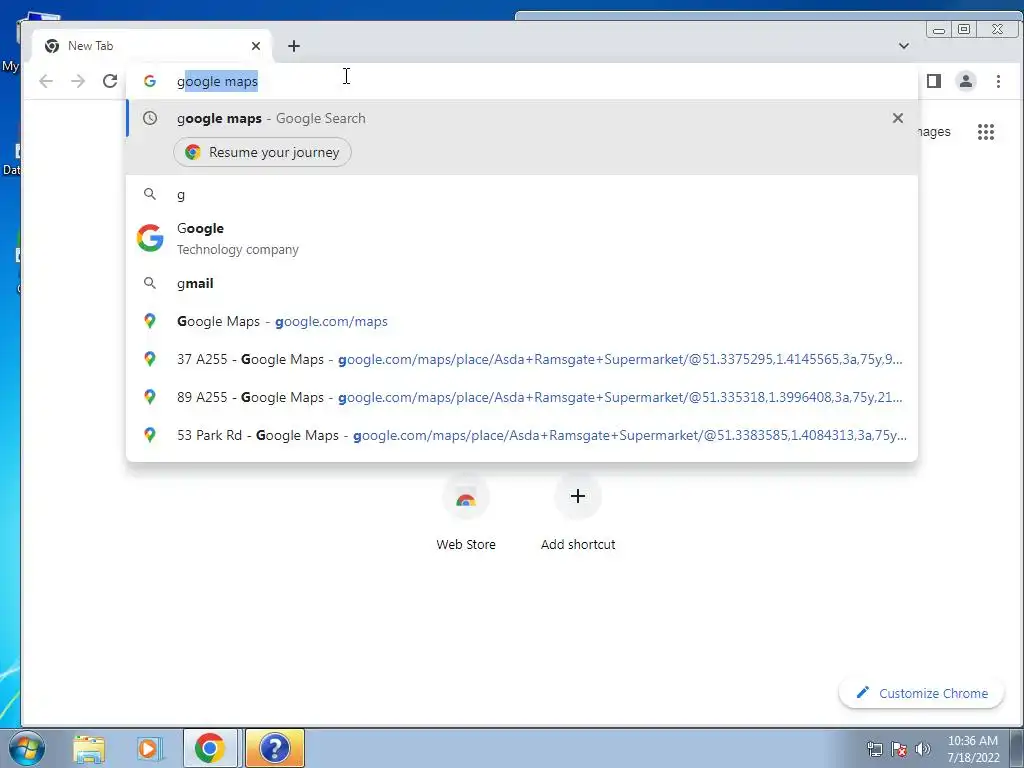Click the Resume your journey chip
This screenshot has width=1024, height=768.
tap(262, 152)
